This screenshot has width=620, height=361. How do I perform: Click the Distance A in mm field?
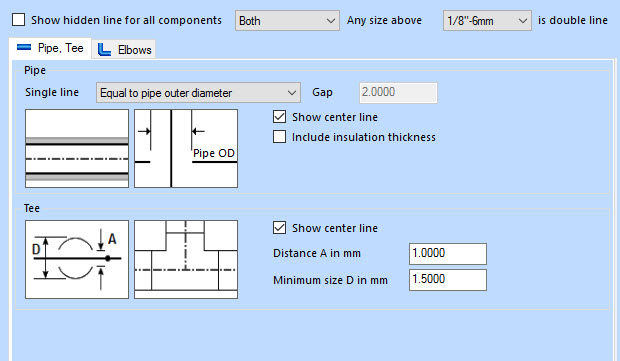tap(448, 253)
